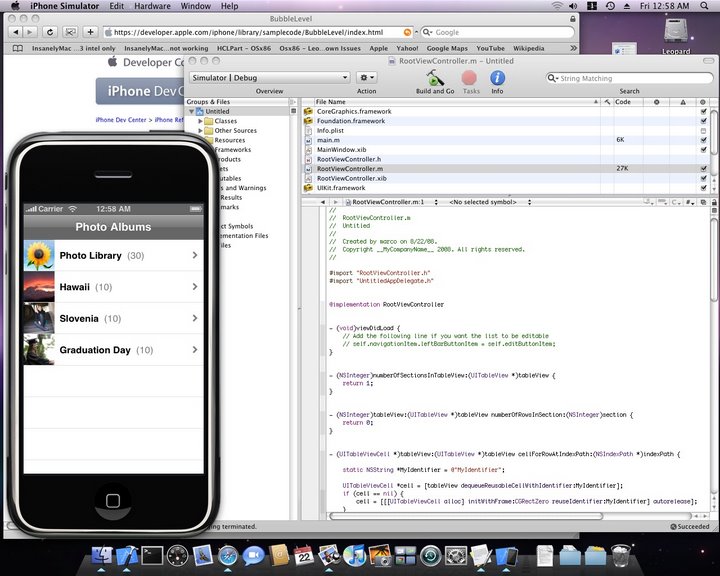Sort by File Name column header
Screen dimensions: 720x576
(x=457, y=102)
